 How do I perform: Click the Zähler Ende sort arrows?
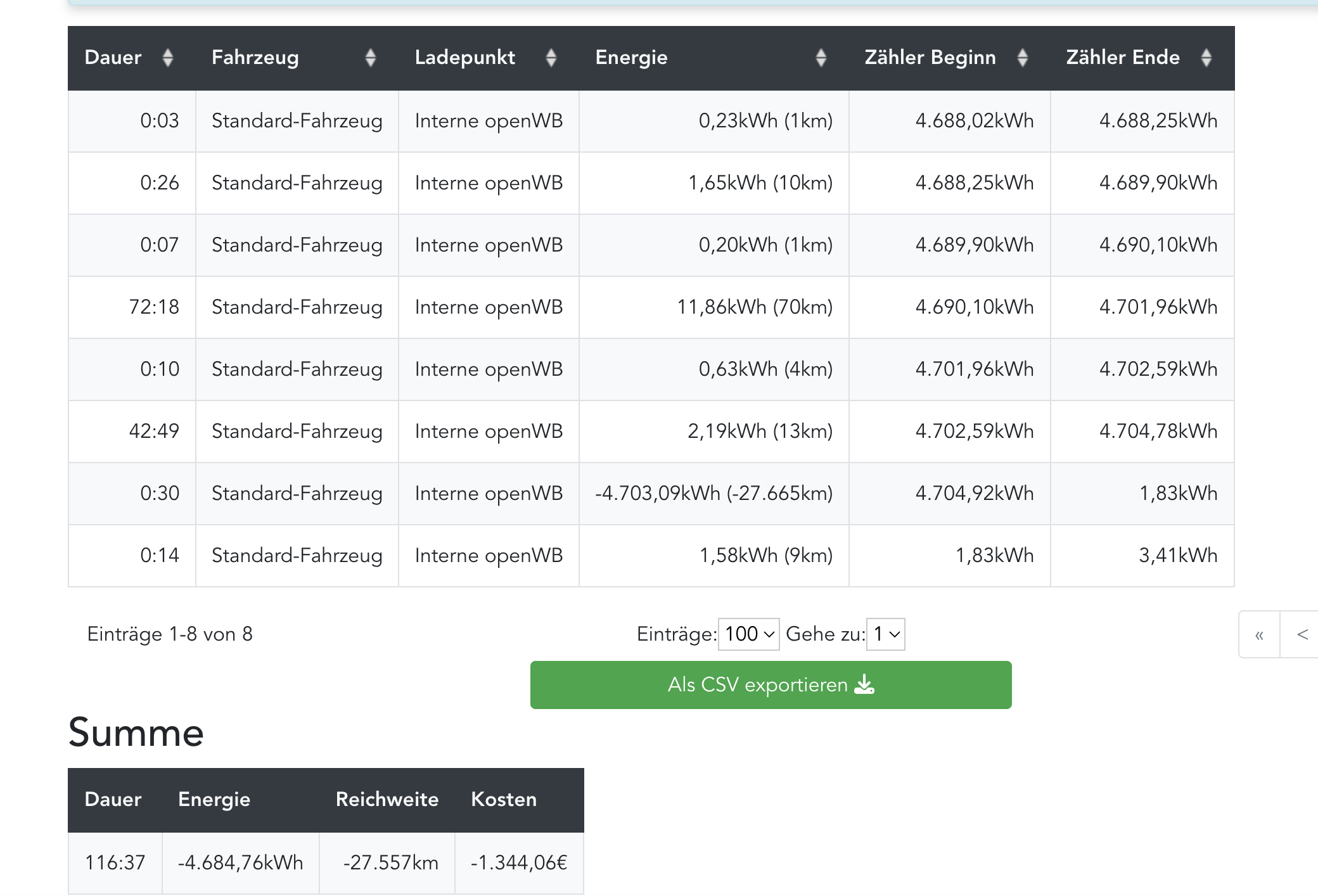(x=1206, y=58)
